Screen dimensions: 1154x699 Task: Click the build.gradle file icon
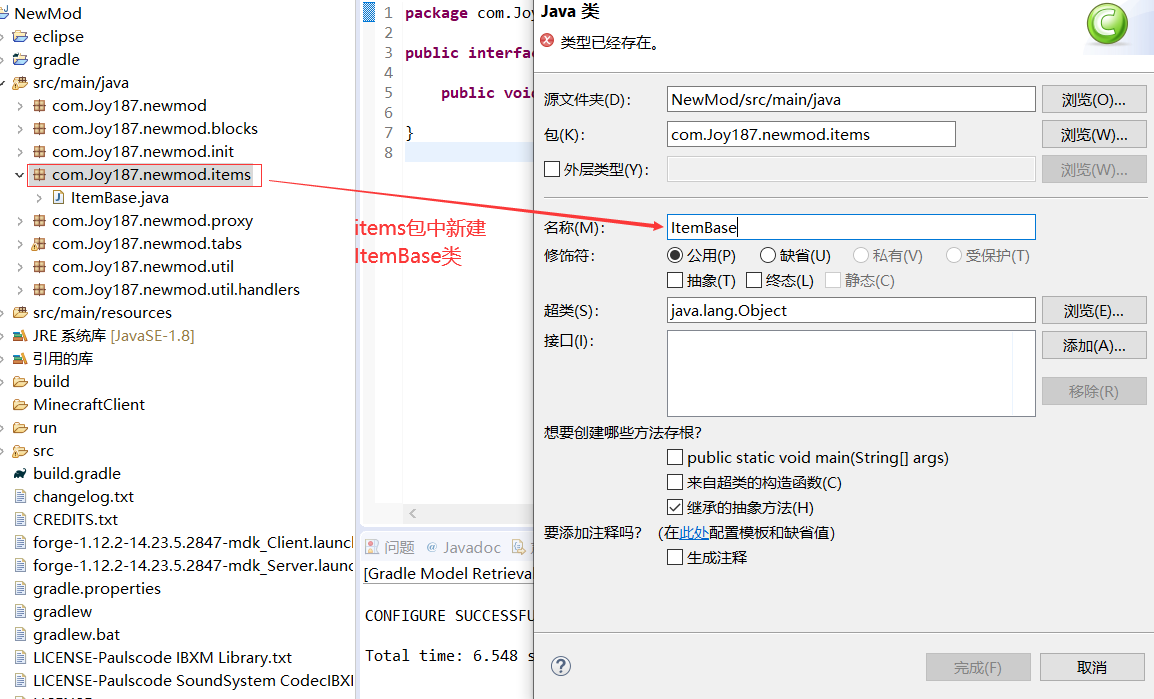tap(19, 473)
